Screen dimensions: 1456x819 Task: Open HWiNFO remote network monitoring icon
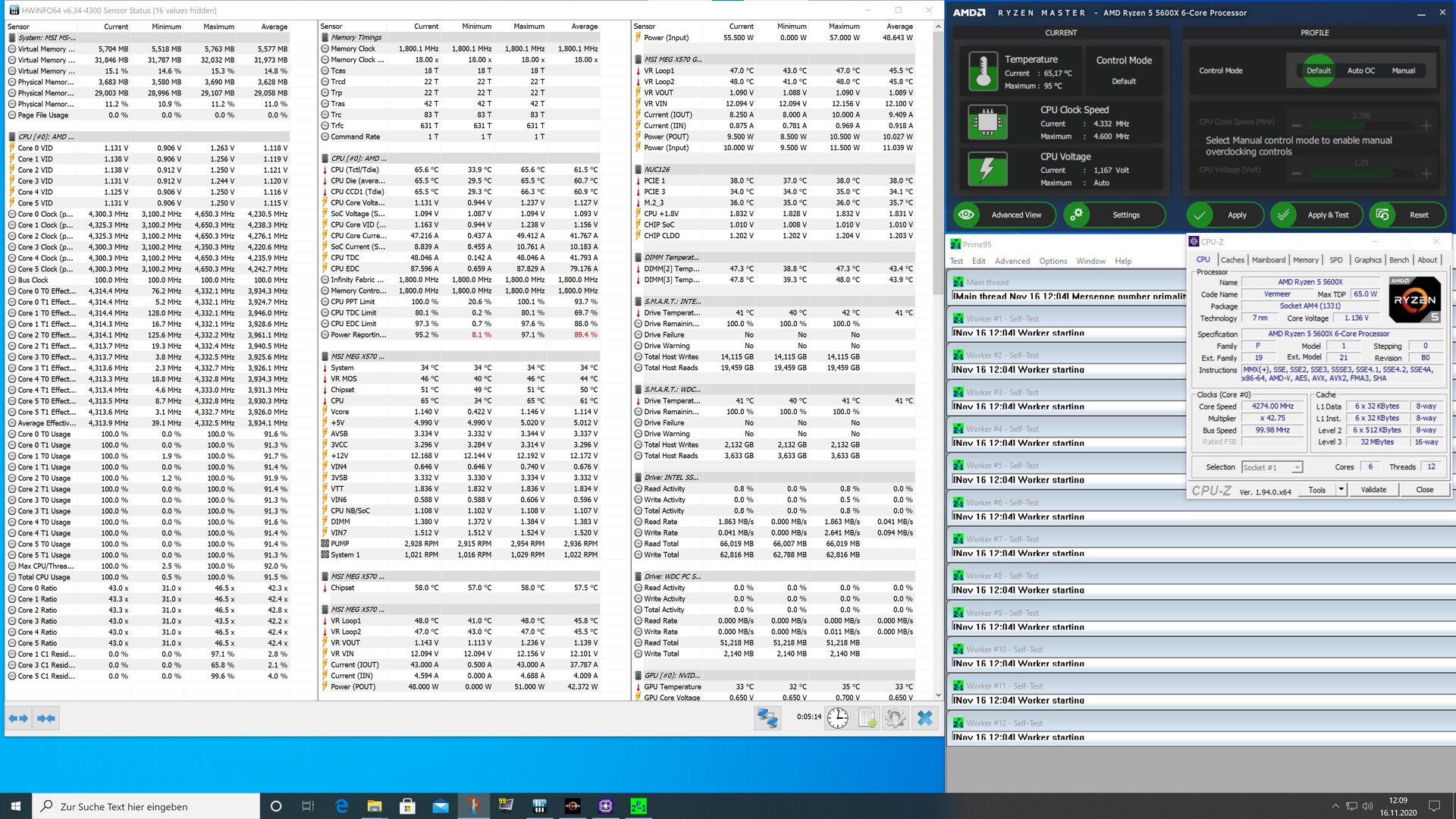(767, 718)
